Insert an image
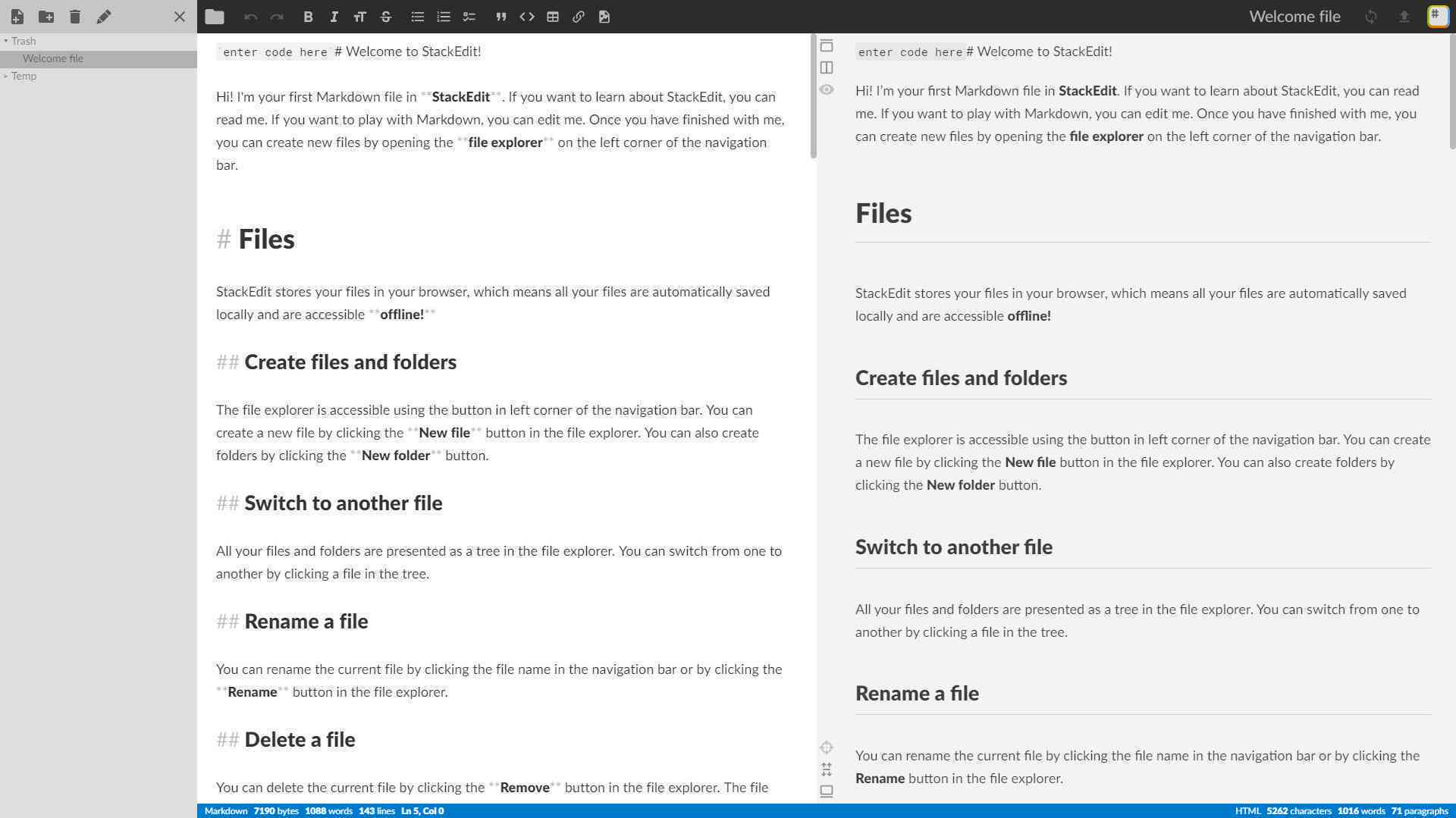 coord(604,17)
